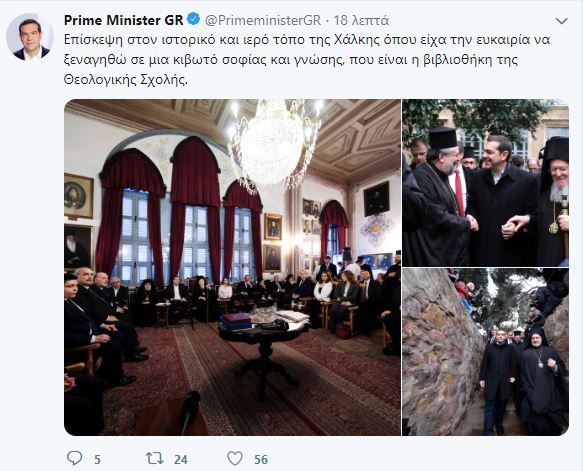583x471 pixels.
Task: Click the retweet count 24
Action: (x=181, y=459)
